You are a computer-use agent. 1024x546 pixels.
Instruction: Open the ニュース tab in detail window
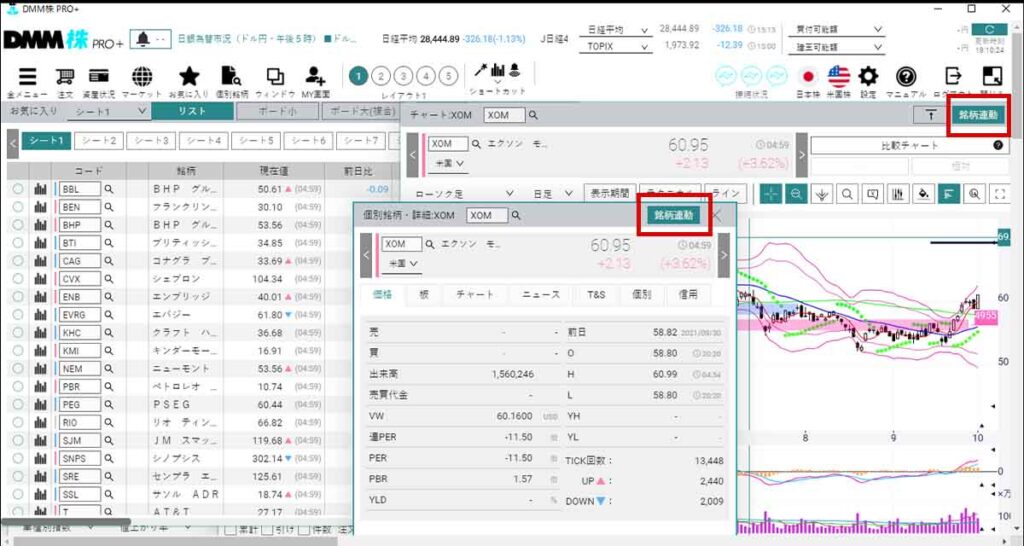point(541,295)
